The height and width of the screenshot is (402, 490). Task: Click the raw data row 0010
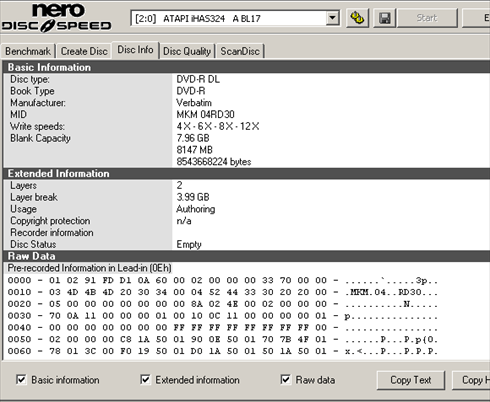click(223, 292)
